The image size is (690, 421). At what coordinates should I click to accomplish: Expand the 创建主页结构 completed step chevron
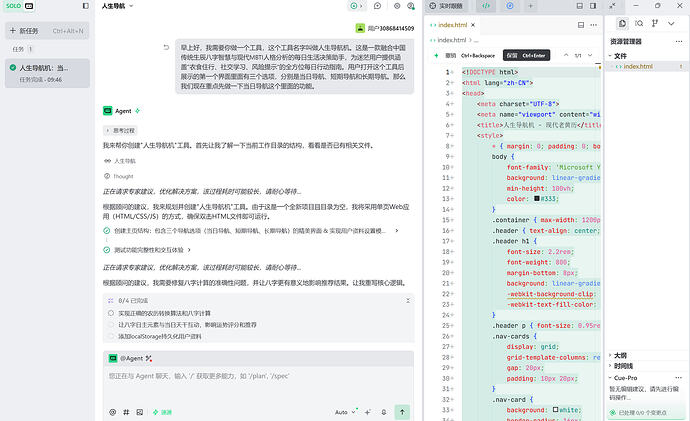[396, 231]
